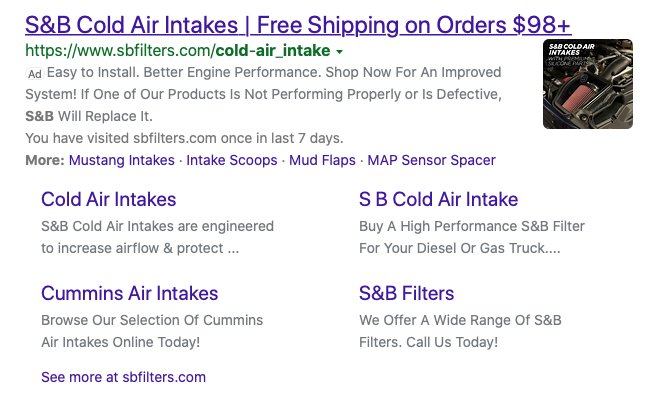655x402 pixels.
Task: Click the 'engineered to increase airflow' description
Action: tap(157, 237)
